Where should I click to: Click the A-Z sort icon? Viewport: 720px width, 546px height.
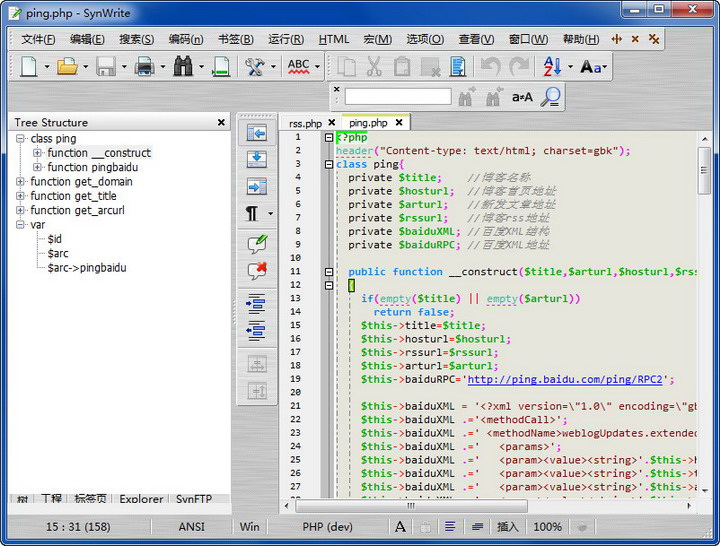552,67
